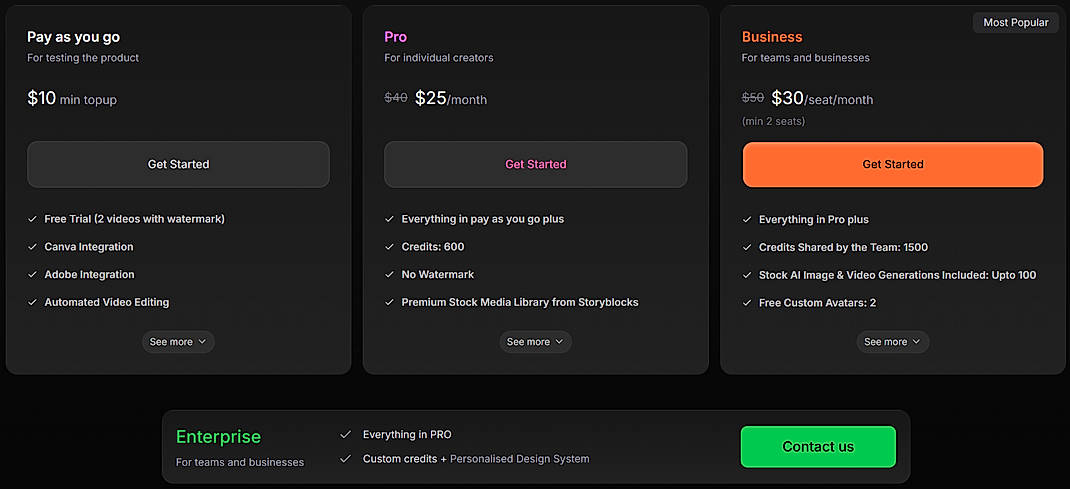Screen dimensions: 1070x489
Task: Click the 'Canva Integration' feature text
Action: (x=89, y=246)
